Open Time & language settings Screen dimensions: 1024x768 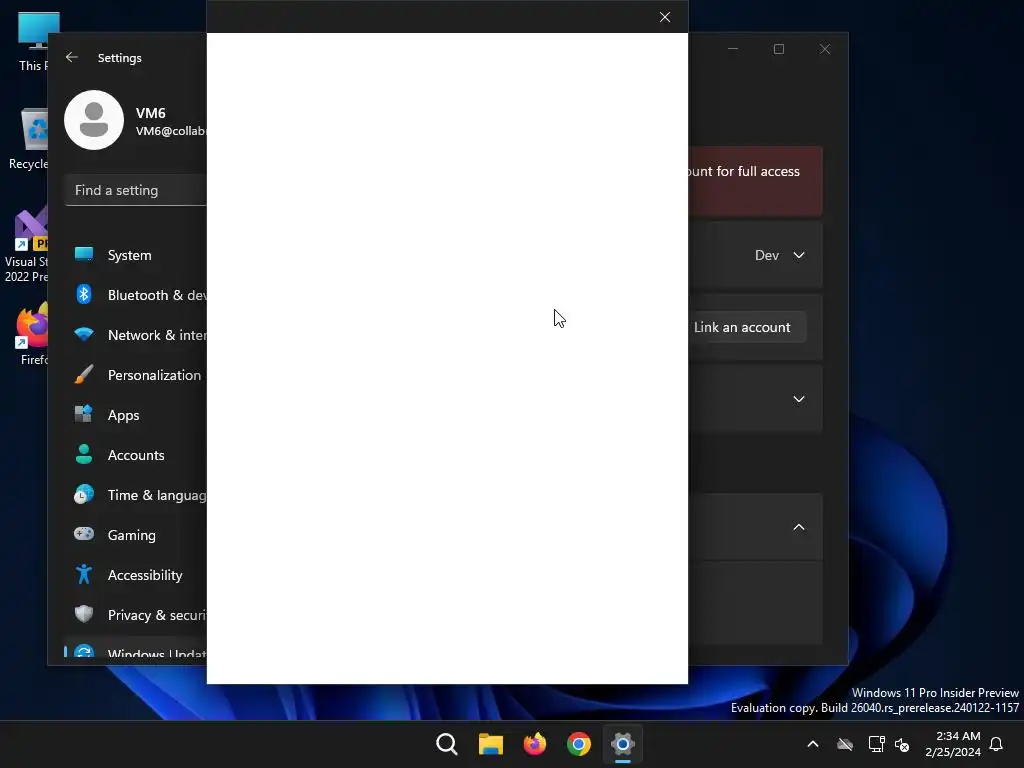[x=136, y=494]
